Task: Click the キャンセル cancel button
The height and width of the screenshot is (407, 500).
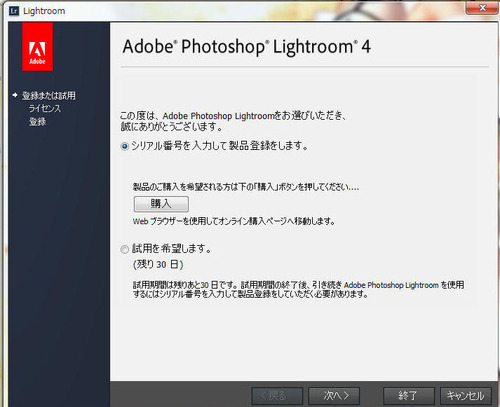Action: 466,396
